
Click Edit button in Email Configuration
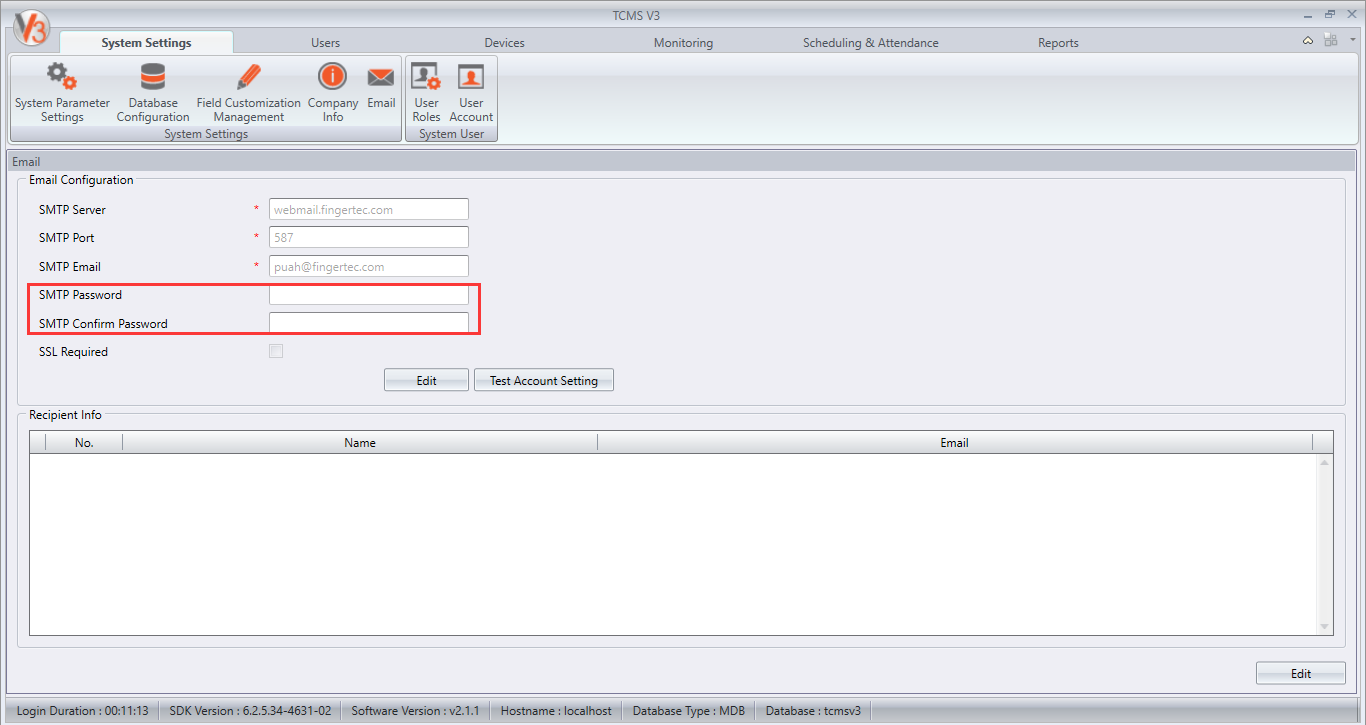click(x=426, y=380)
